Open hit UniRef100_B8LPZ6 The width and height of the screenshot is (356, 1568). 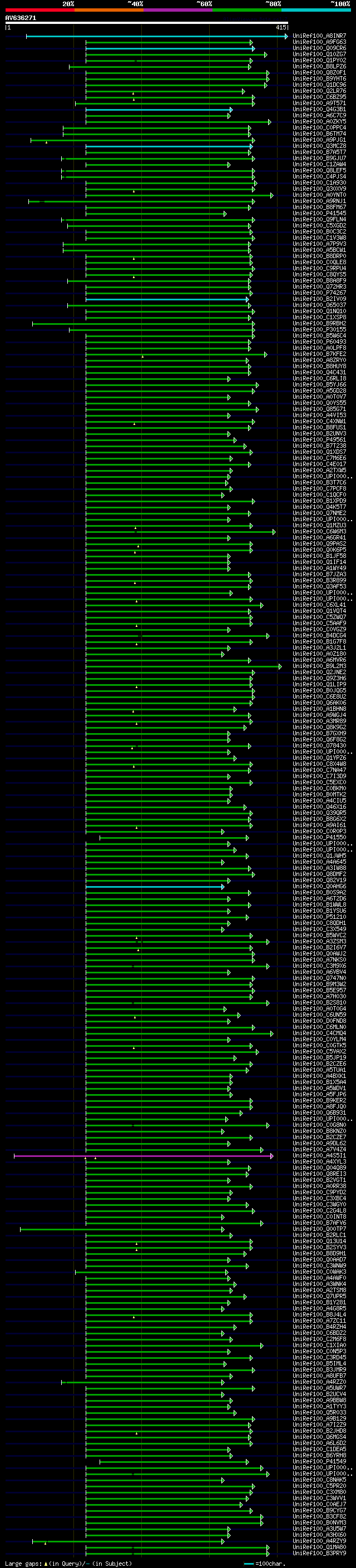(x=319, y=66)
